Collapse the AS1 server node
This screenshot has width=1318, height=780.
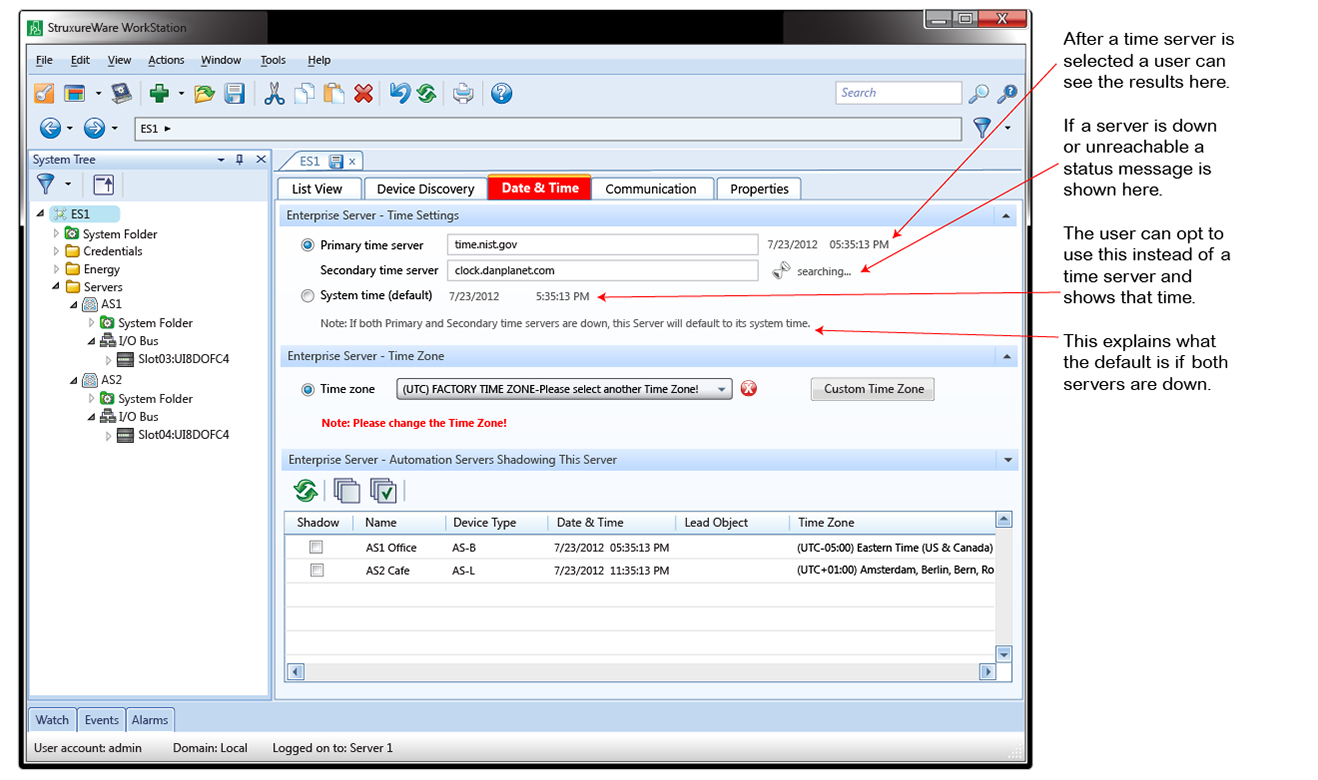coord(74,305)
